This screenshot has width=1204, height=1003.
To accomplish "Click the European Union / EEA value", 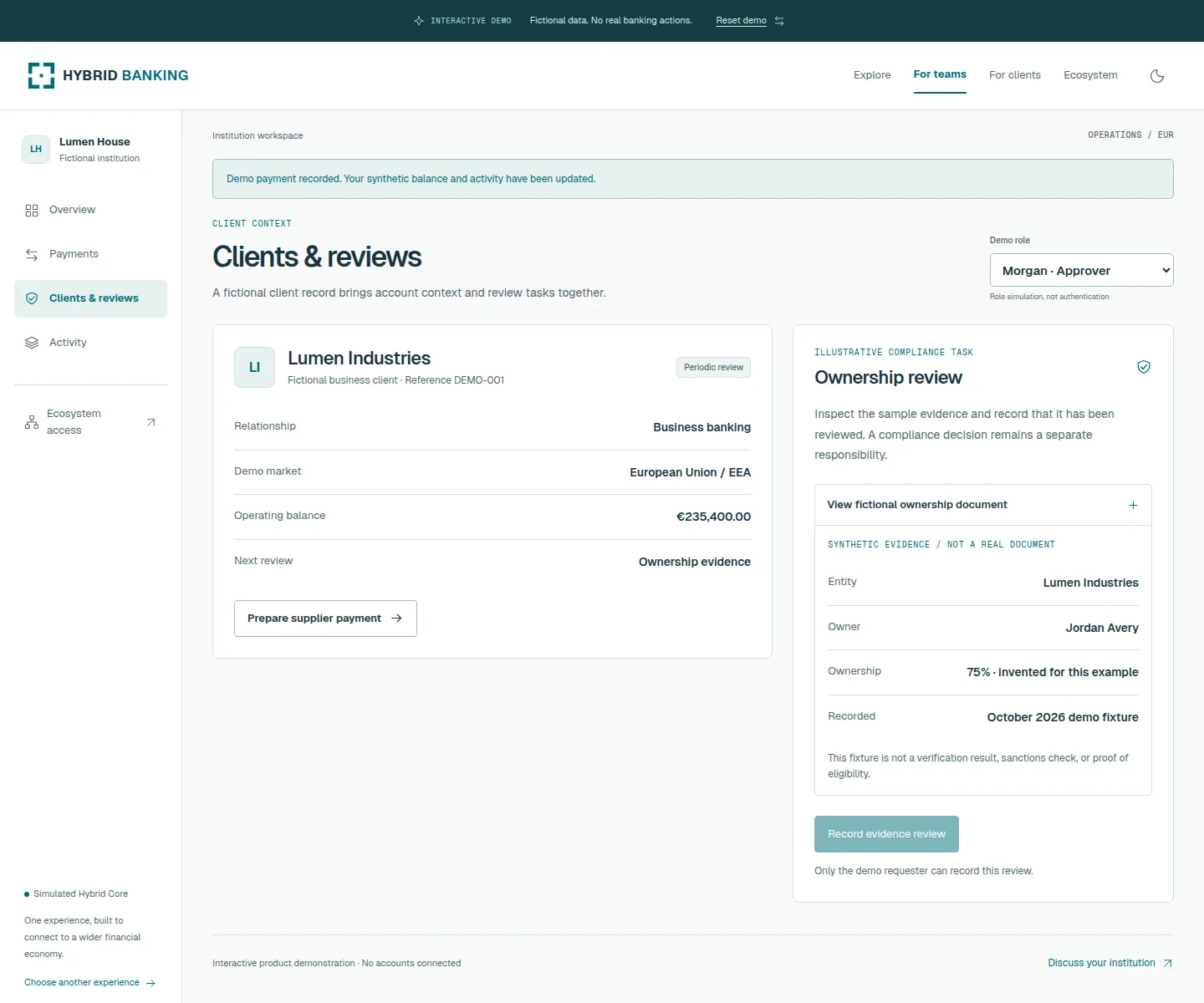I will click(x=690, y=472).
